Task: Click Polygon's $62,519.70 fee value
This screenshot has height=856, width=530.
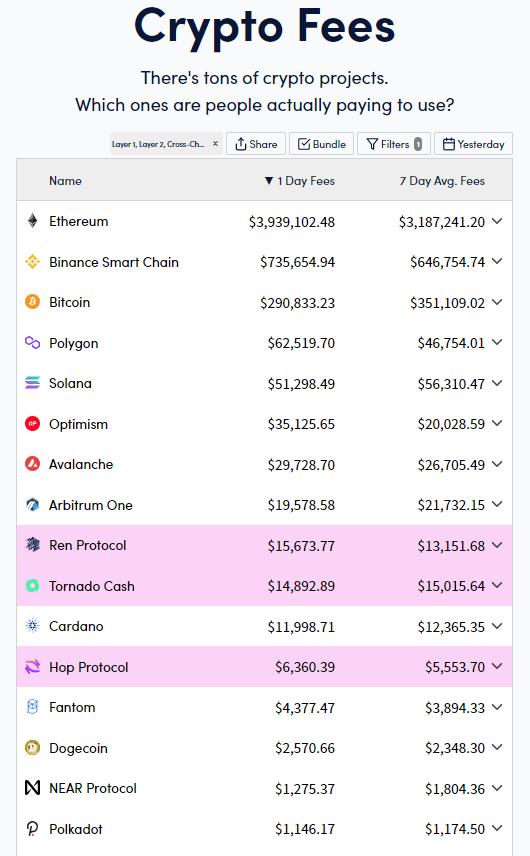Action: pos(301,343)
